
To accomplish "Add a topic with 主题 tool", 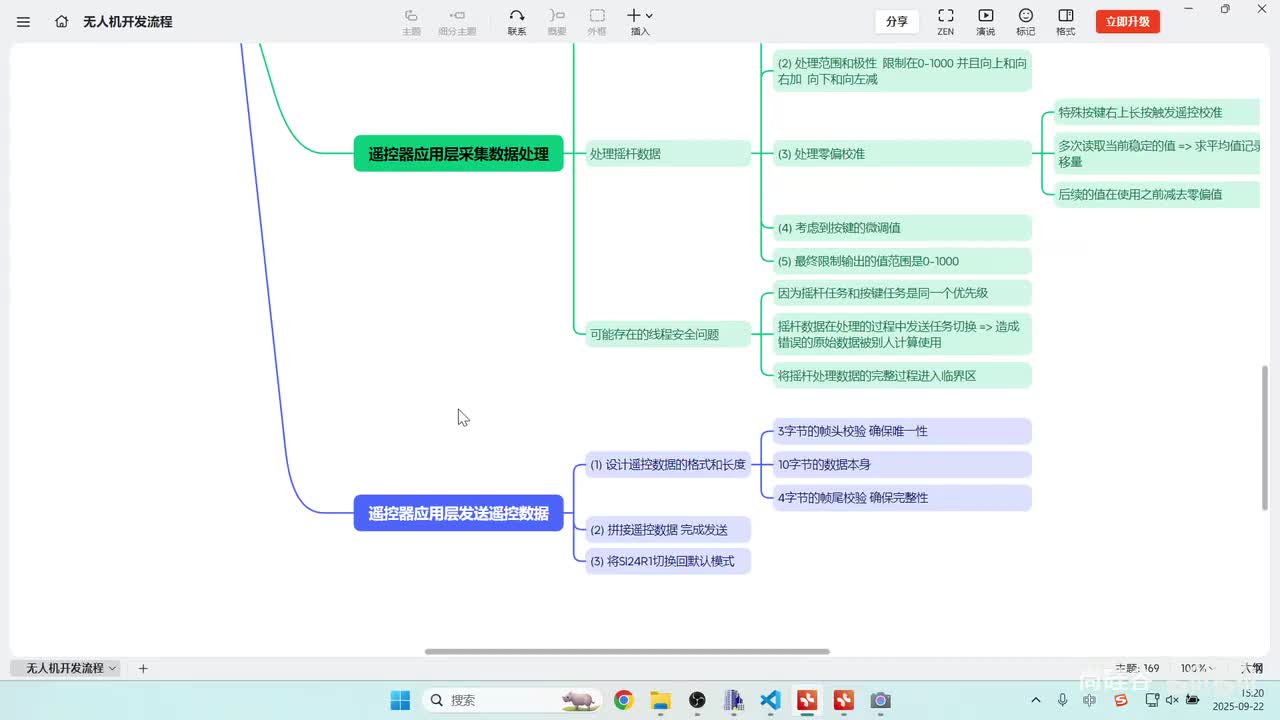I will 411,22.
